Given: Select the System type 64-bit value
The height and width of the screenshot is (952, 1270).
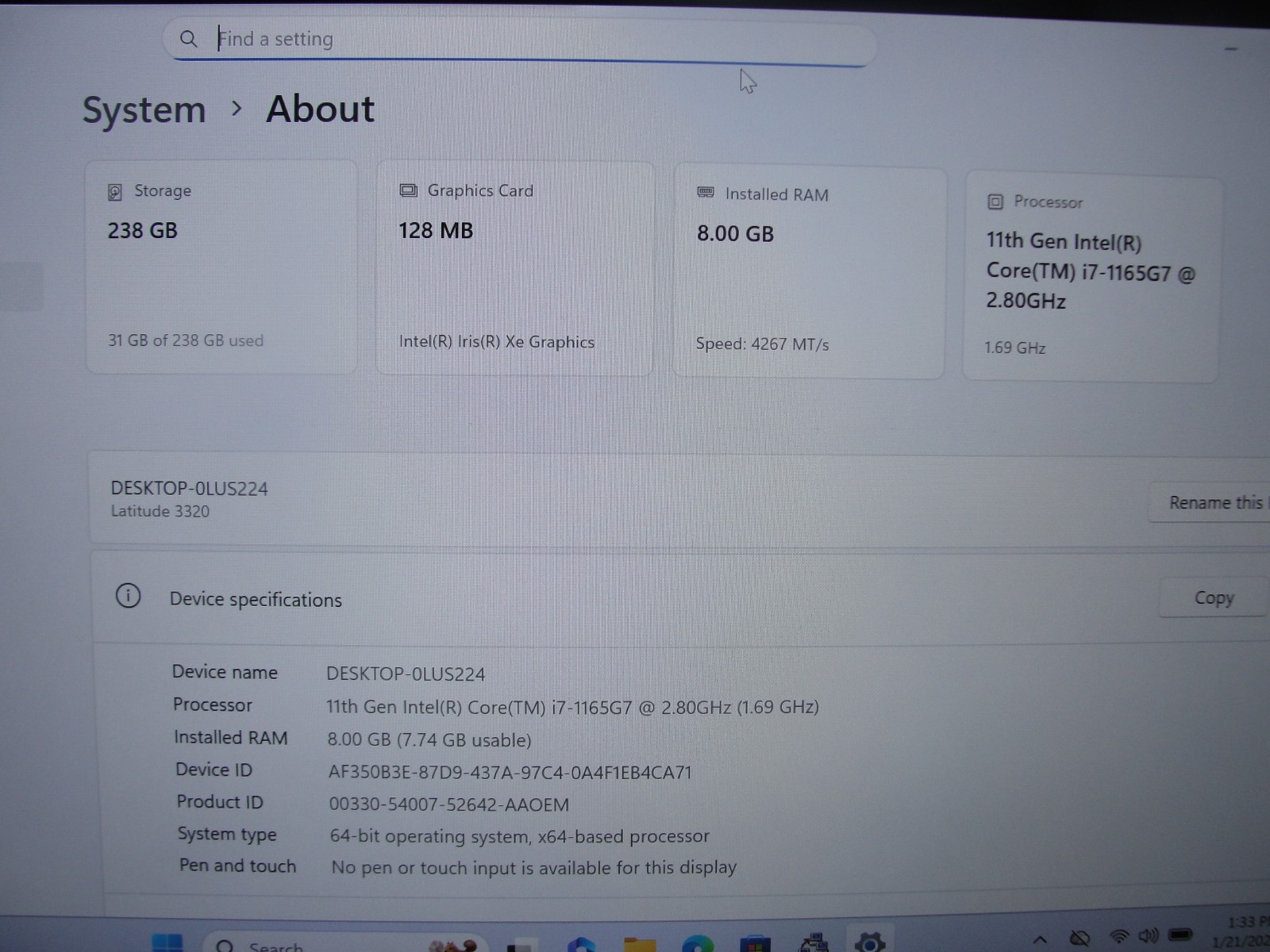Looking at the screenshot, I should coord(520,836).
